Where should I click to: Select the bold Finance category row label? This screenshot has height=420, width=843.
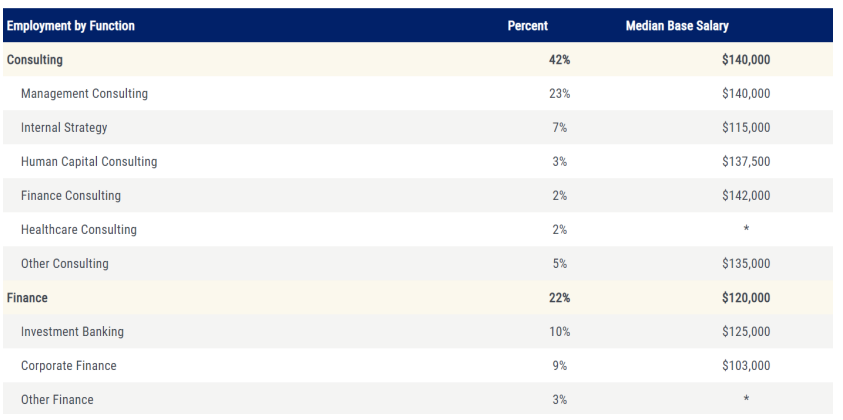29,298
